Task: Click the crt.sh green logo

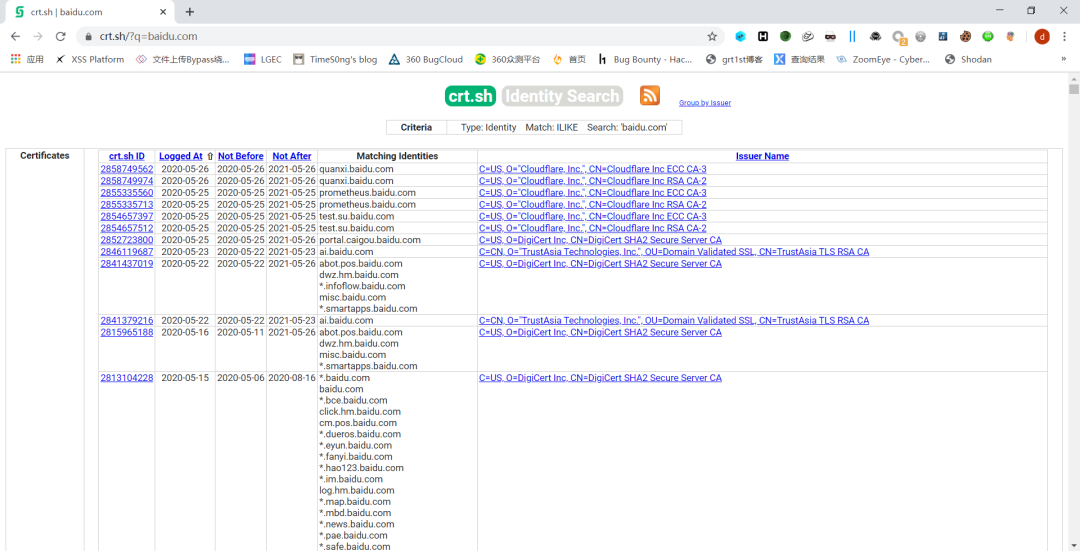Action: [470, 96]
